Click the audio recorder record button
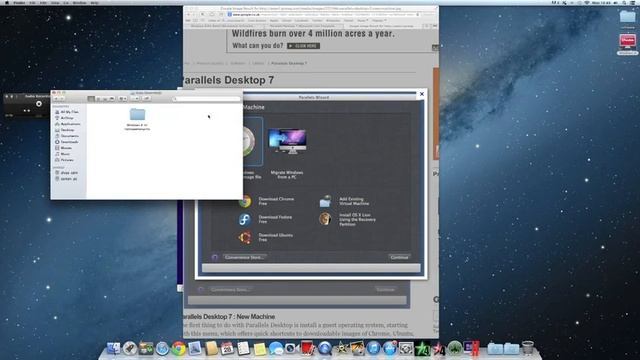Image resolution: width=640 pixels, height=360 pixels. click(39, 104)
